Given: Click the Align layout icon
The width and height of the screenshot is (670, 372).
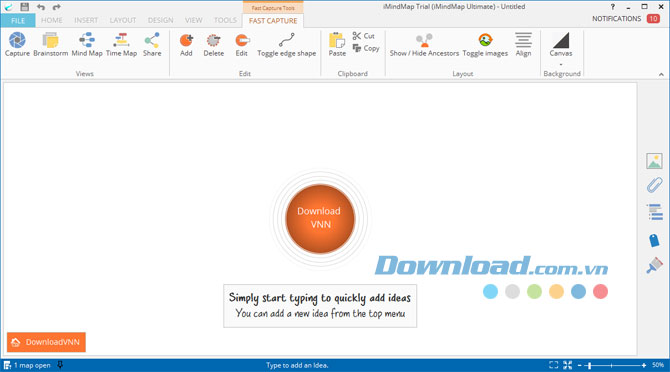Looking at the screenshot, I should [523, 40].
